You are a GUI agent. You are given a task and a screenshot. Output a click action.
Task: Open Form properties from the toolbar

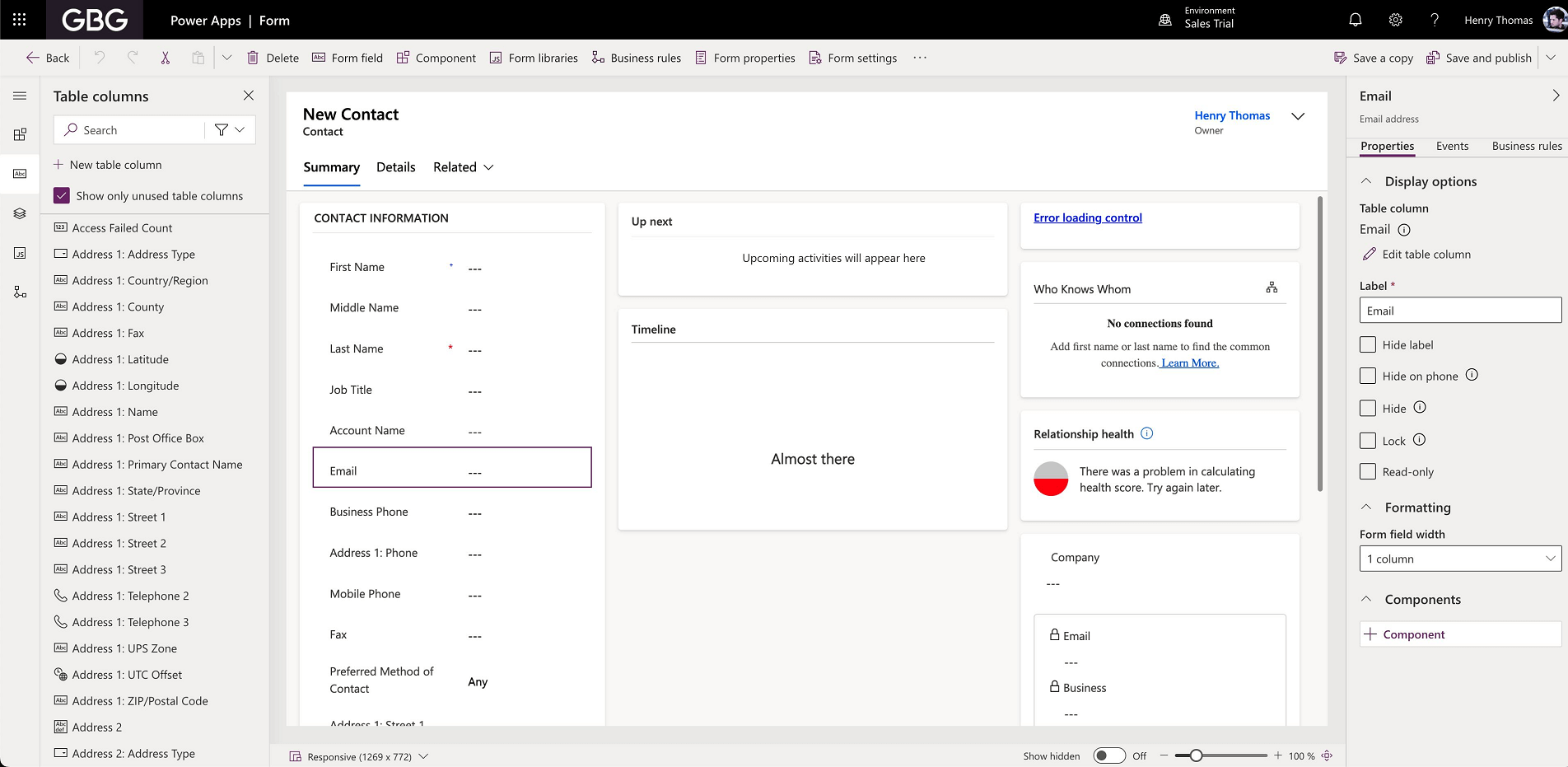tap(744, 58)
